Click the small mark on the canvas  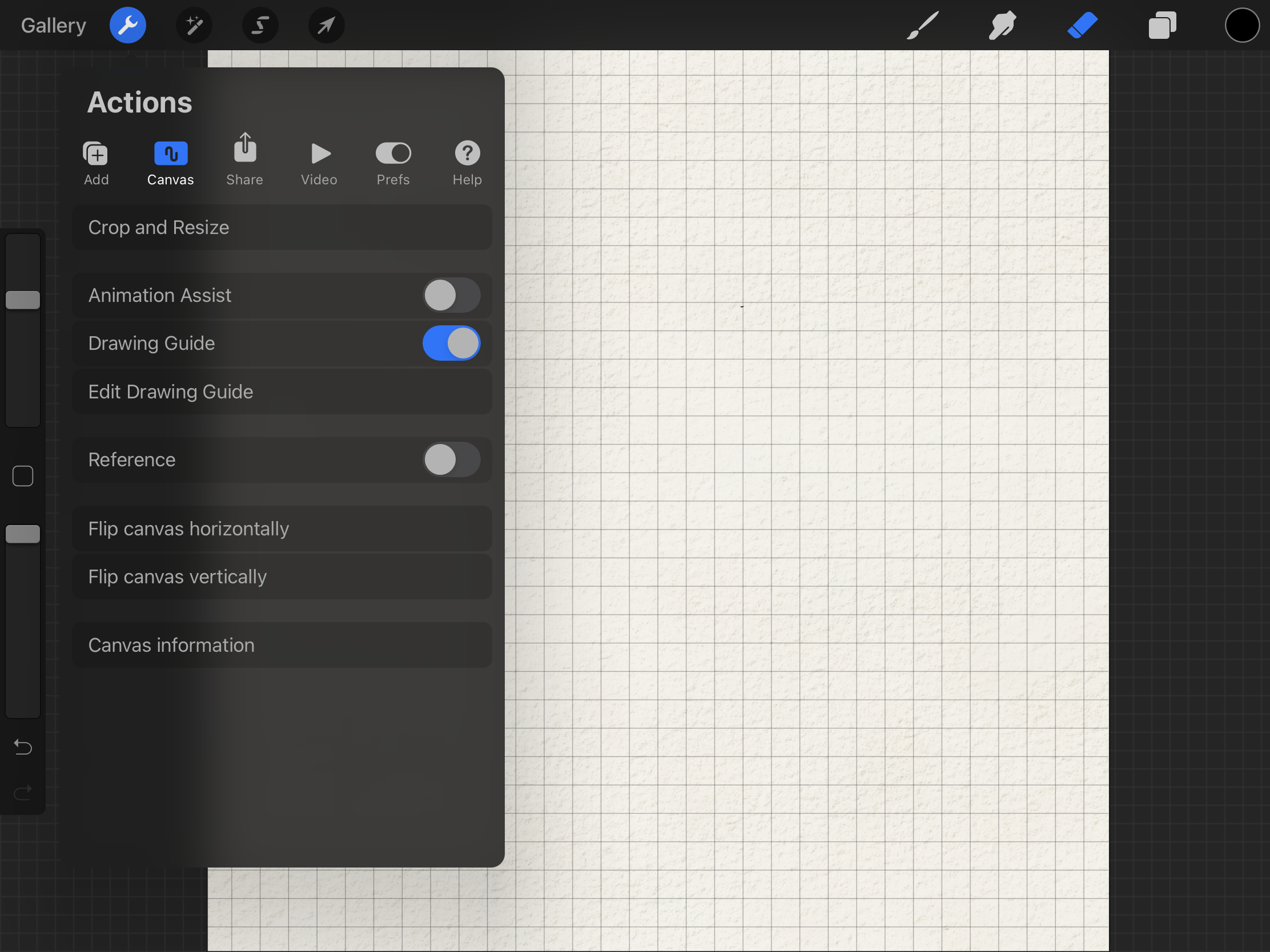point(742,306)
